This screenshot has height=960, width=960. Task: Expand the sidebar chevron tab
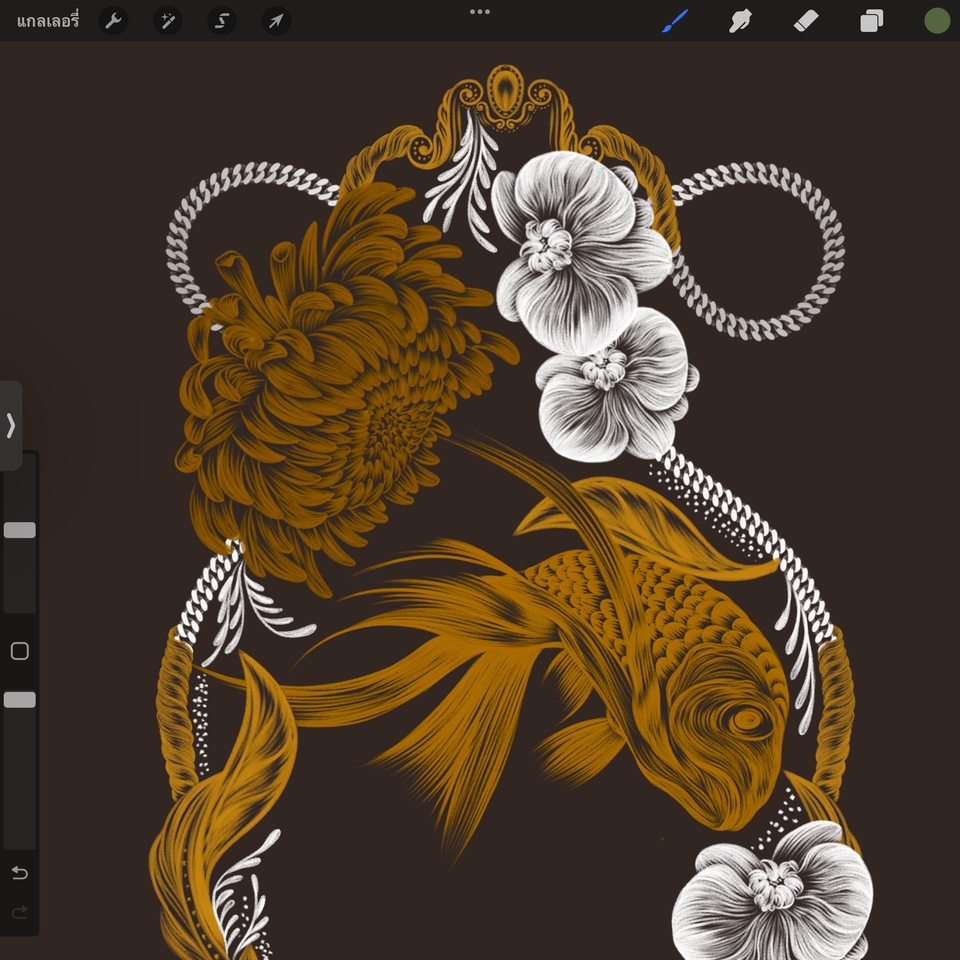coord(10,426)
